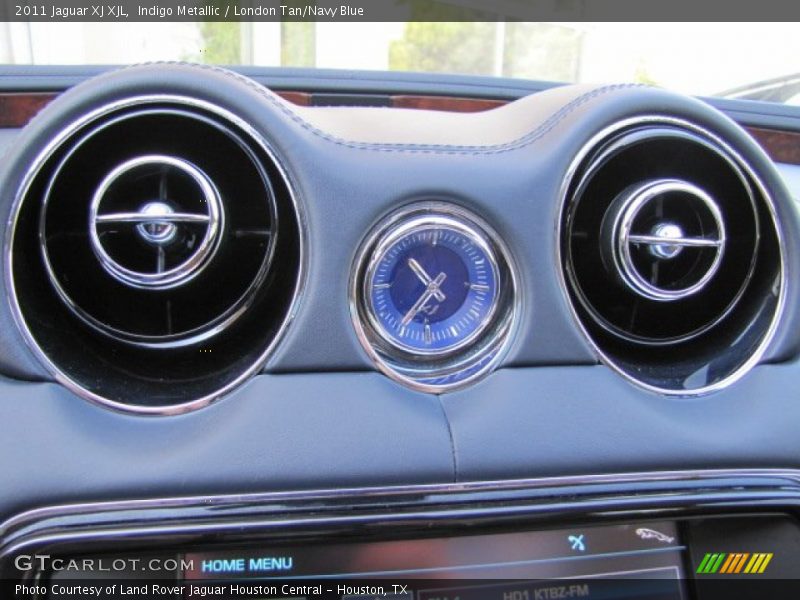Tap the Jaguar leaper logo on touchscreen
Viewport: 800px width, 600px height.
(x=655, y=535)
